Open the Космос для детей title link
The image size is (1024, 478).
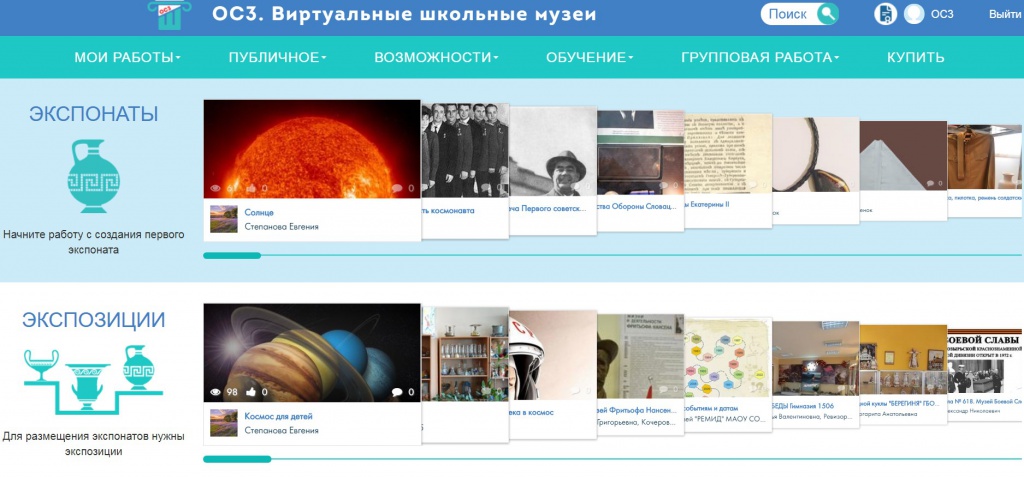(278, 416)
